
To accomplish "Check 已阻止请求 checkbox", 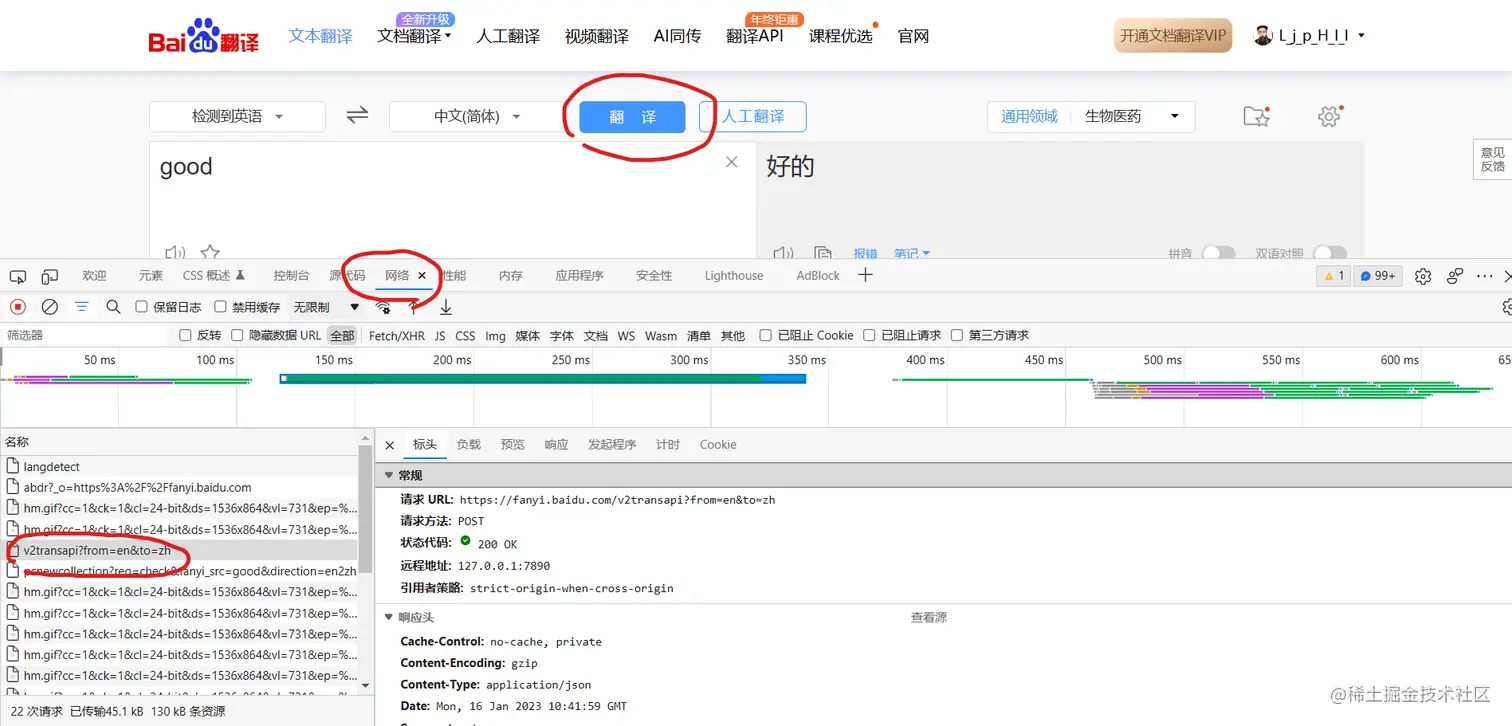I will click(x=870, y=336).
